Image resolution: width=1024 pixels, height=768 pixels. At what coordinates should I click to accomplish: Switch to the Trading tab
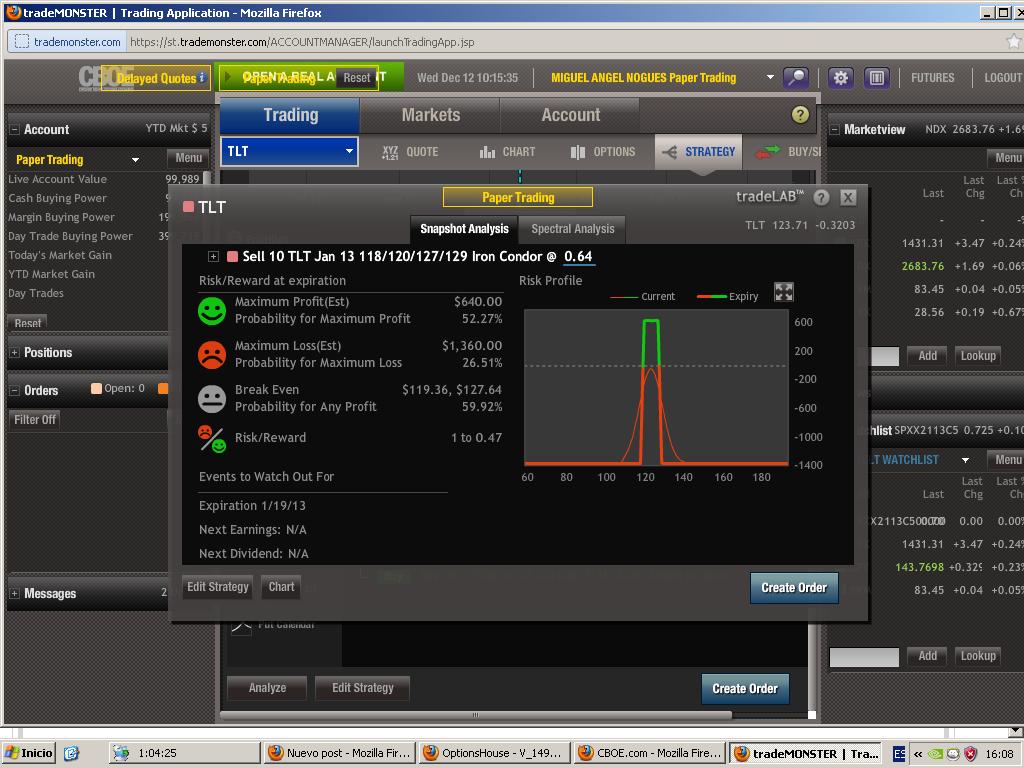tap(291, 115)
